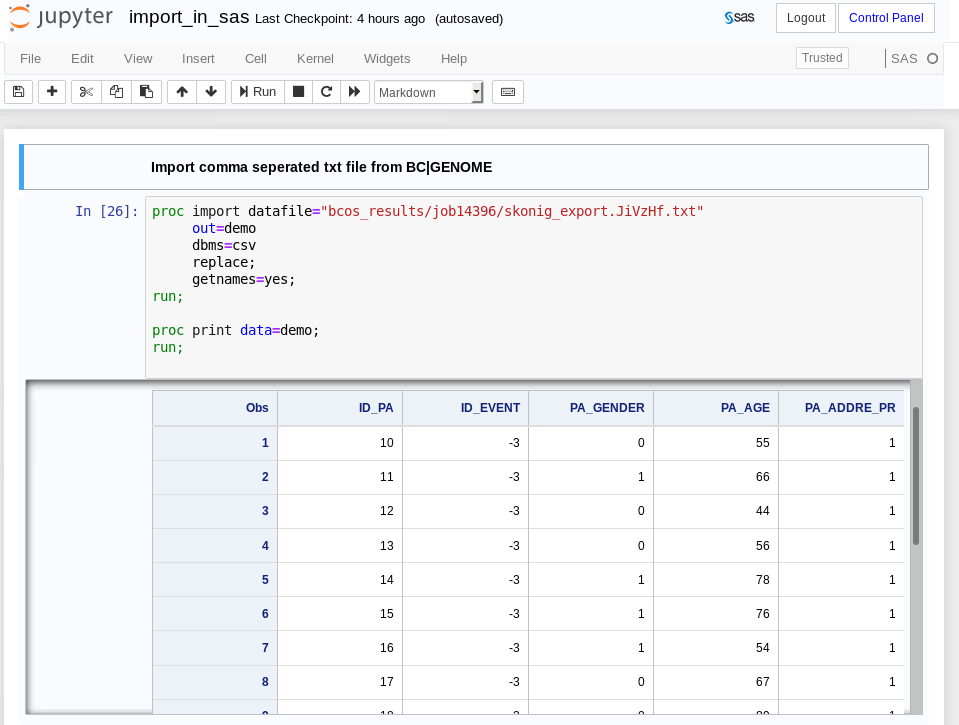This screenshot has height=725, width=959.
Task: Open the cell type Markdown dropdown
Action: [x=429, y=92]
